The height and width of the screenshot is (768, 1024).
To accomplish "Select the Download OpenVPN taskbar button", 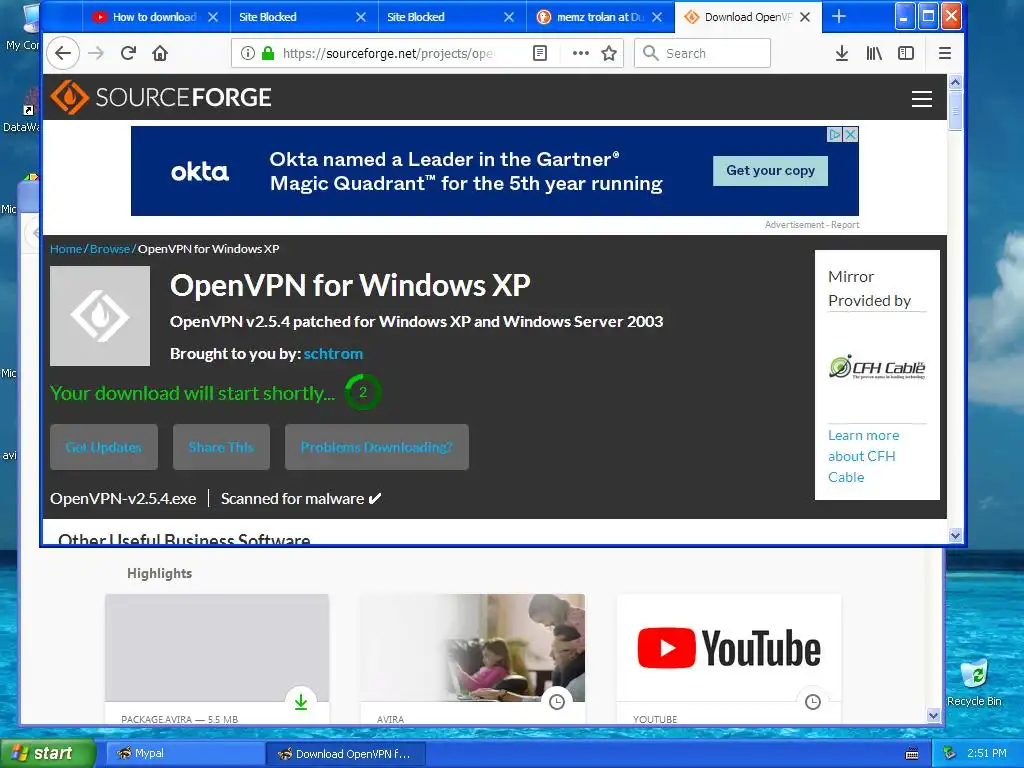I will pos(345,754).
